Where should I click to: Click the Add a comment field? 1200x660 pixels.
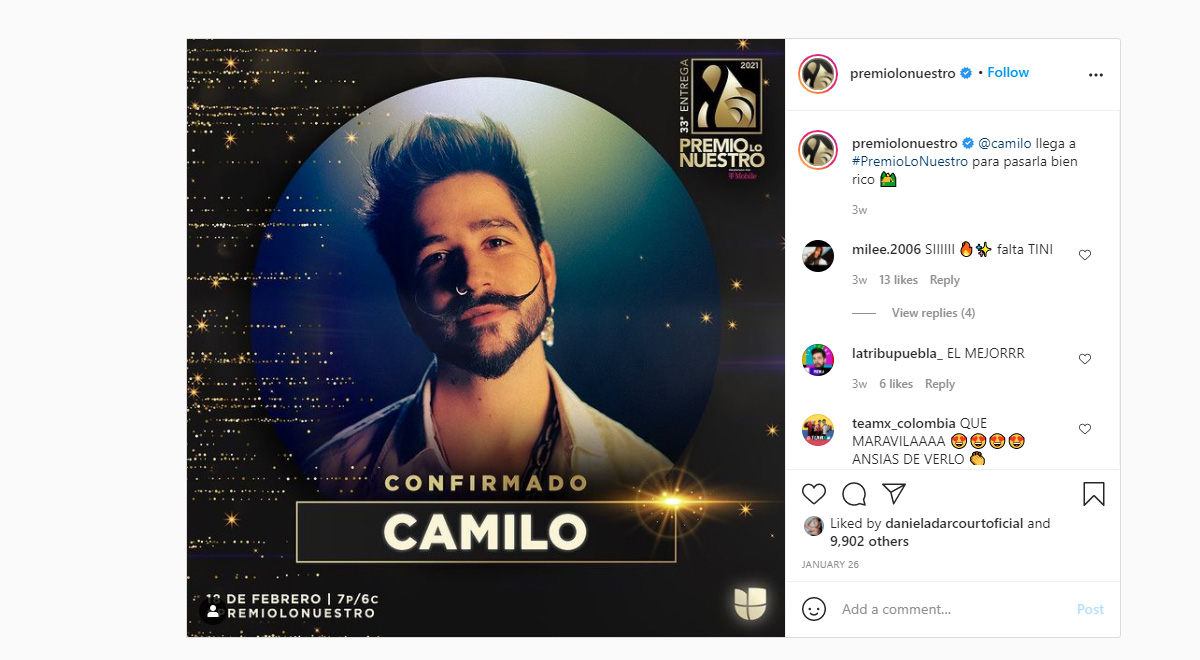950,609
